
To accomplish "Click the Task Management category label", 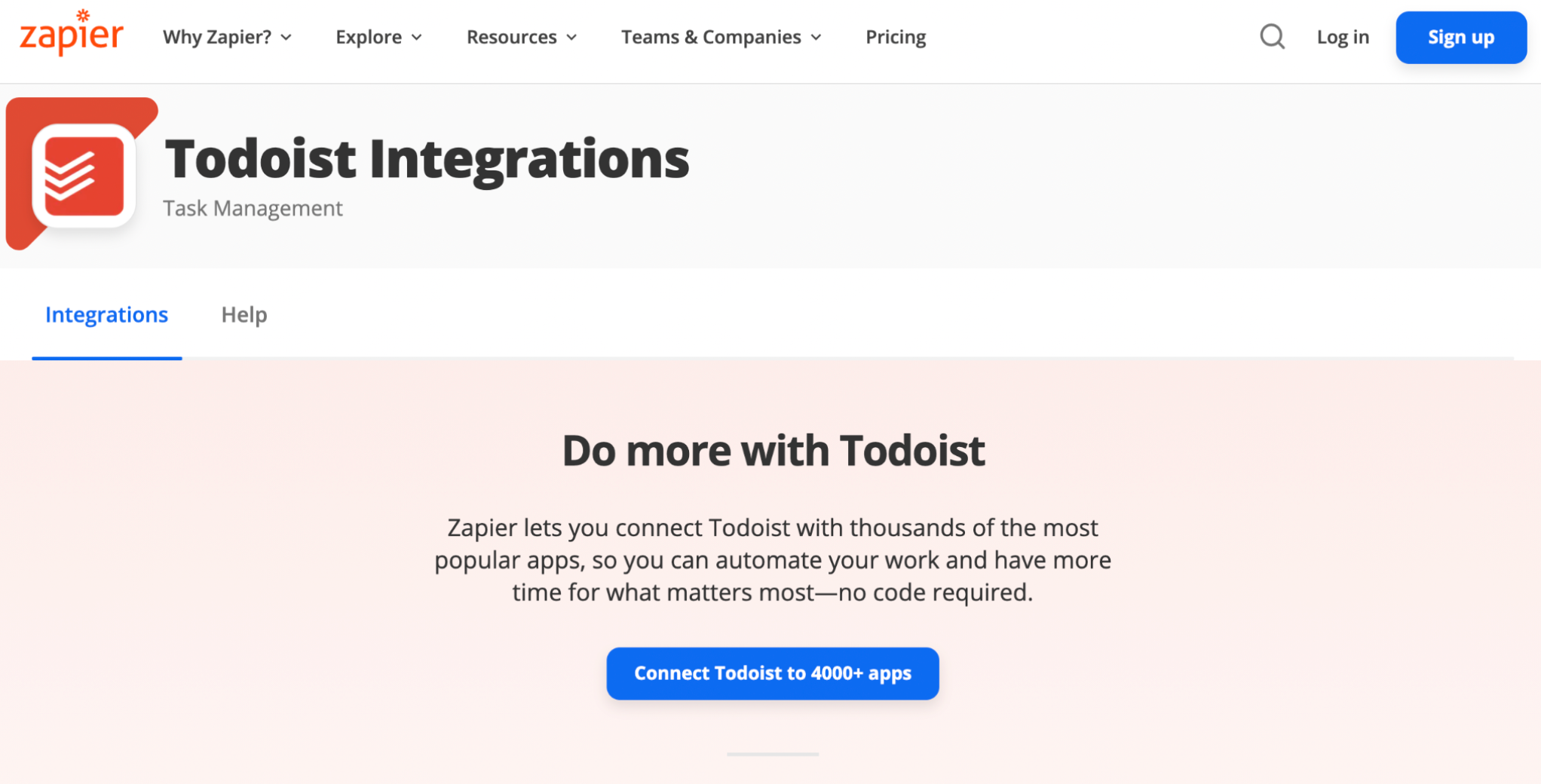I will 253,208.
